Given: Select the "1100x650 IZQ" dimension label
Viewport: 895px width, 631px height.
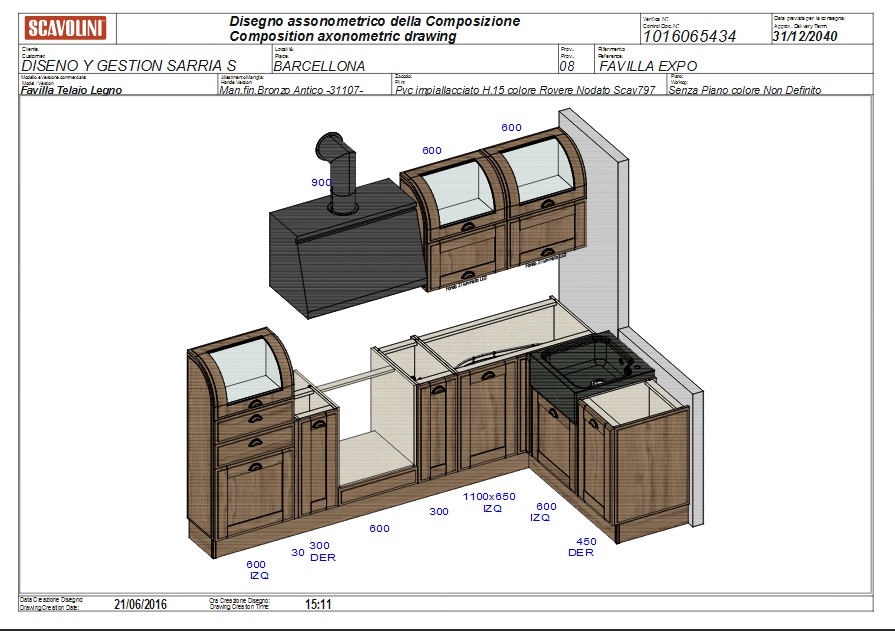Looking at the screenshot, I should point(489,502).
